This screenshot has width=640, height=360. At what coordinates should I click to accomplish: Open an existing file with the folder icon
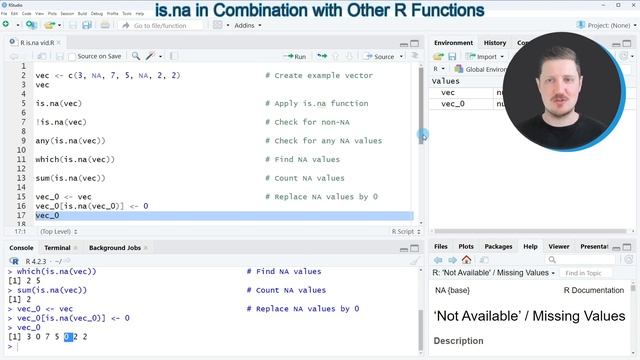(49, 25)
